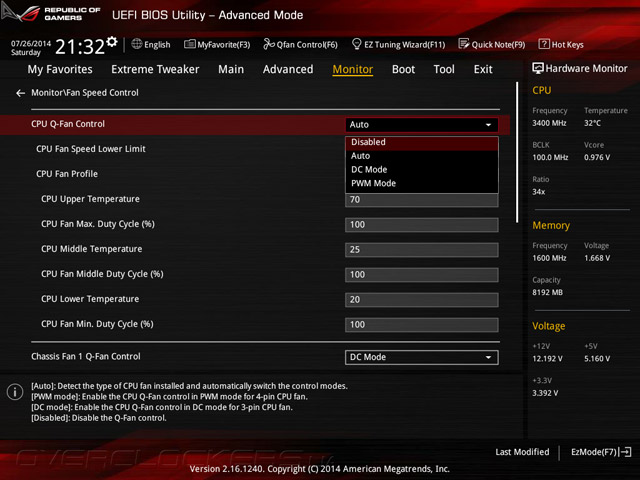Click BCLK value 100.0 MHz
This screenshot has height=480, width=640.
[550, 158]
